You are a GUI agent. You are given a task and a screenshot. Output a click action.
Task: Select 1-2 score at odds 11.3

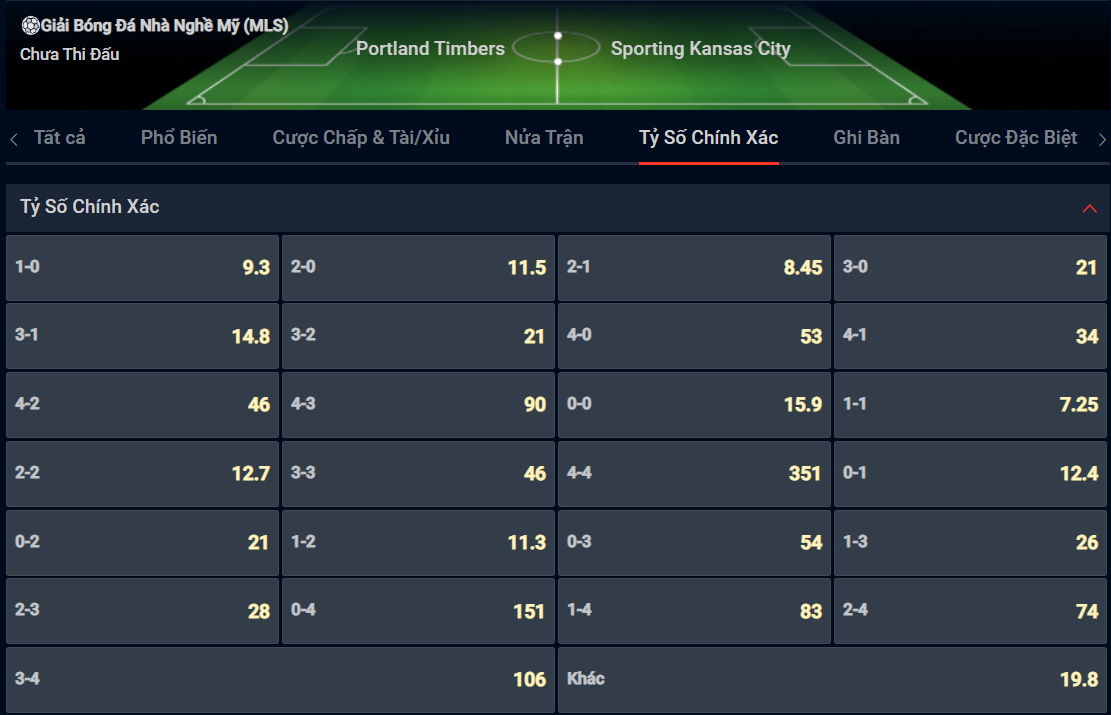pos(418,542)
